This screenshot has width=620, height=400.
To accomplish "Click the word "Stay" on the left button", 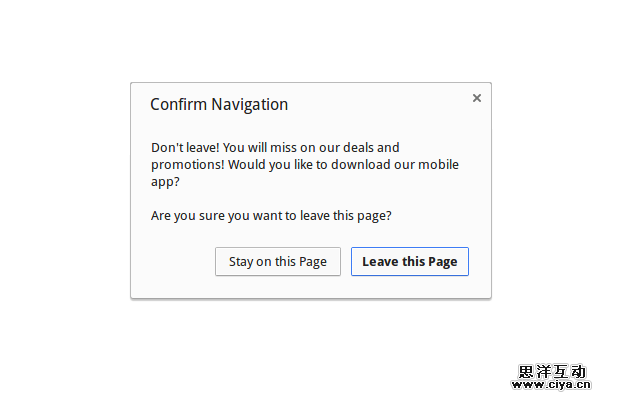I will click(x=241, y=262).
